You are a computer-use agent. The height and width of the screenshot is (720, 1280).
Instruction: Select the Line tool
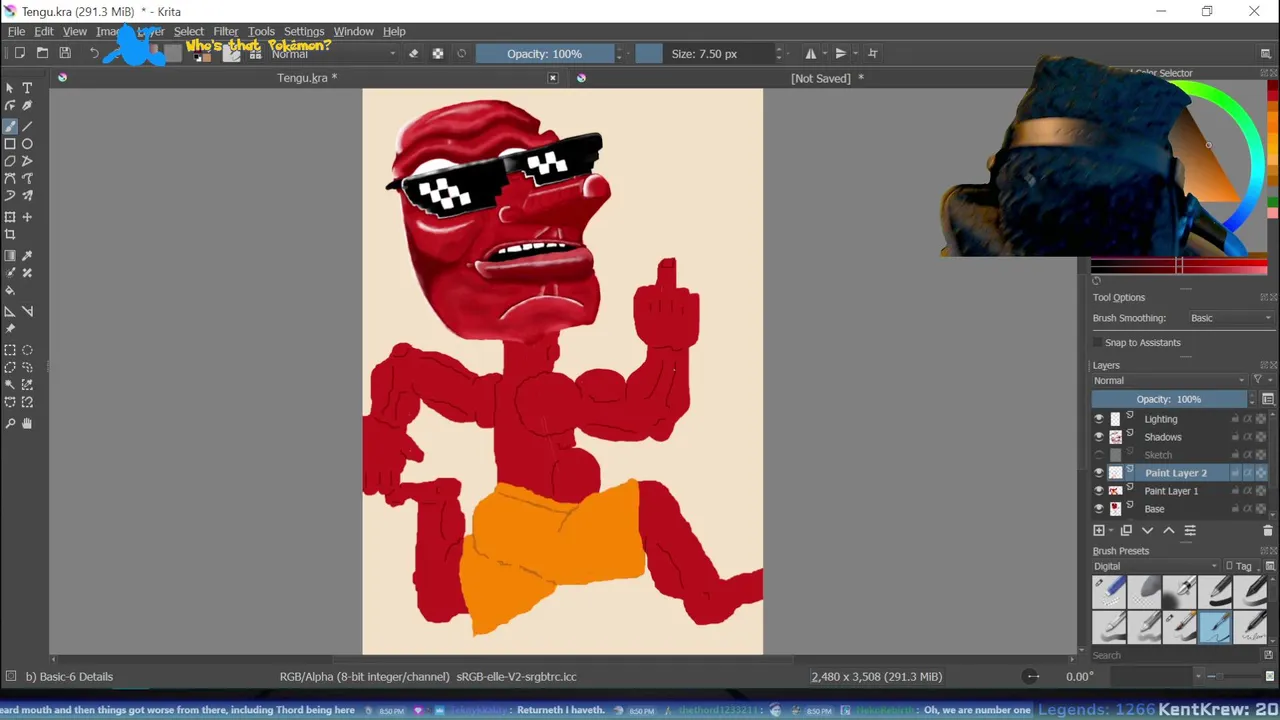(27, 126)
